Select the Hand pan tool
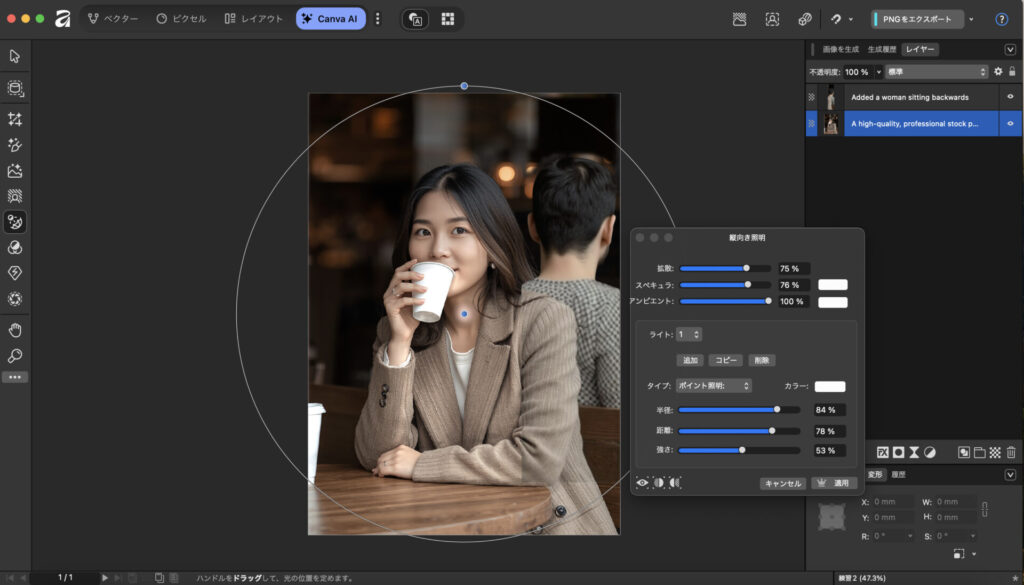Image resolution: width=1024 pixels, height=585 pixels. coord(15,330)
